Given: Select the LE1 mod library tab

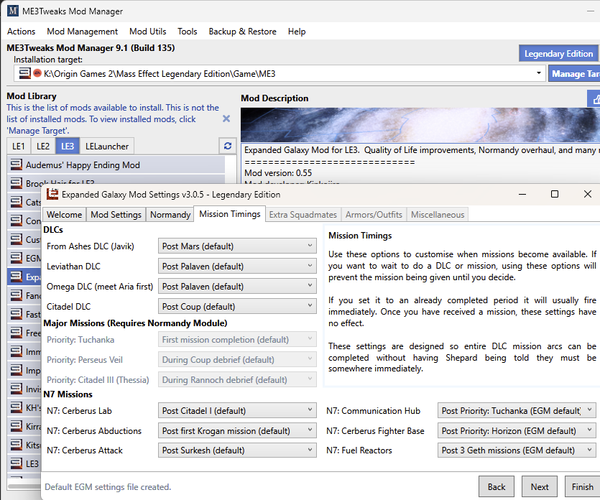Looking at the screenshot, I should [18, 146].
